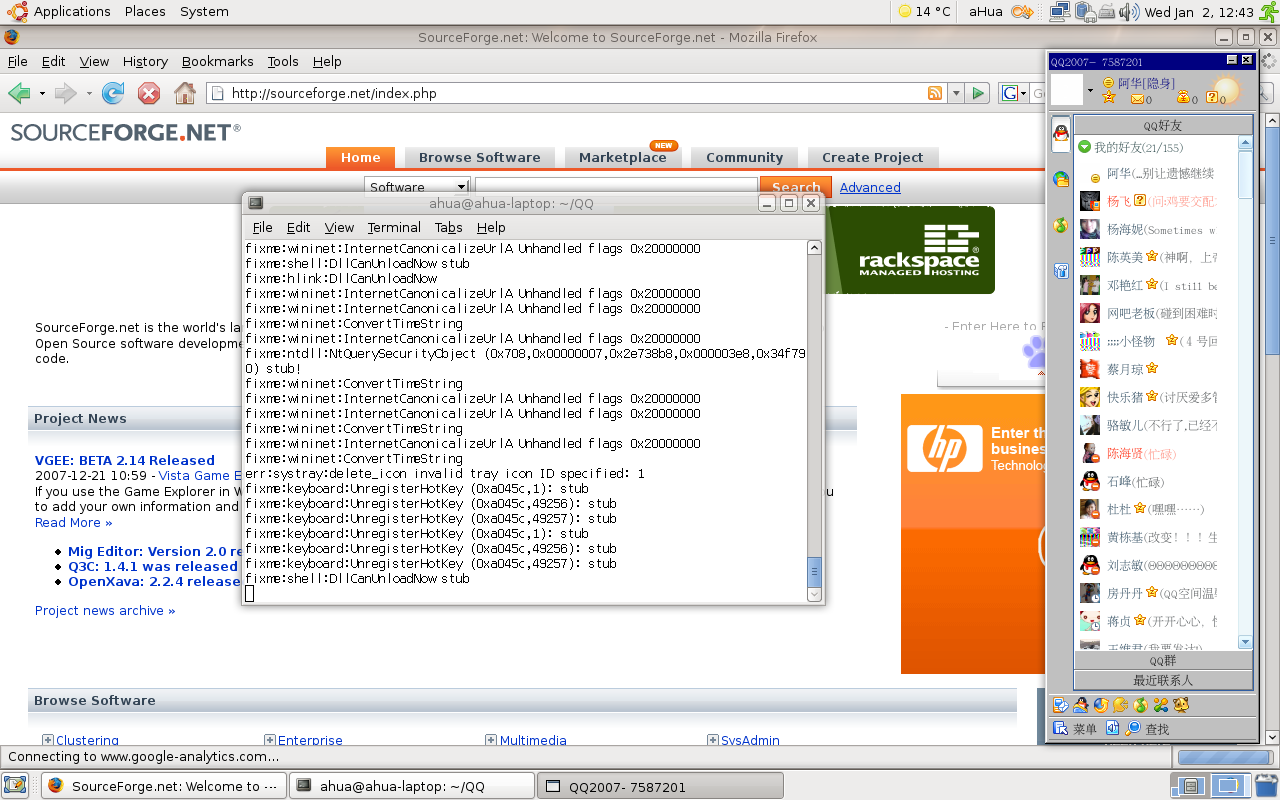Click QQ sun weather icon

point(1226,91)
